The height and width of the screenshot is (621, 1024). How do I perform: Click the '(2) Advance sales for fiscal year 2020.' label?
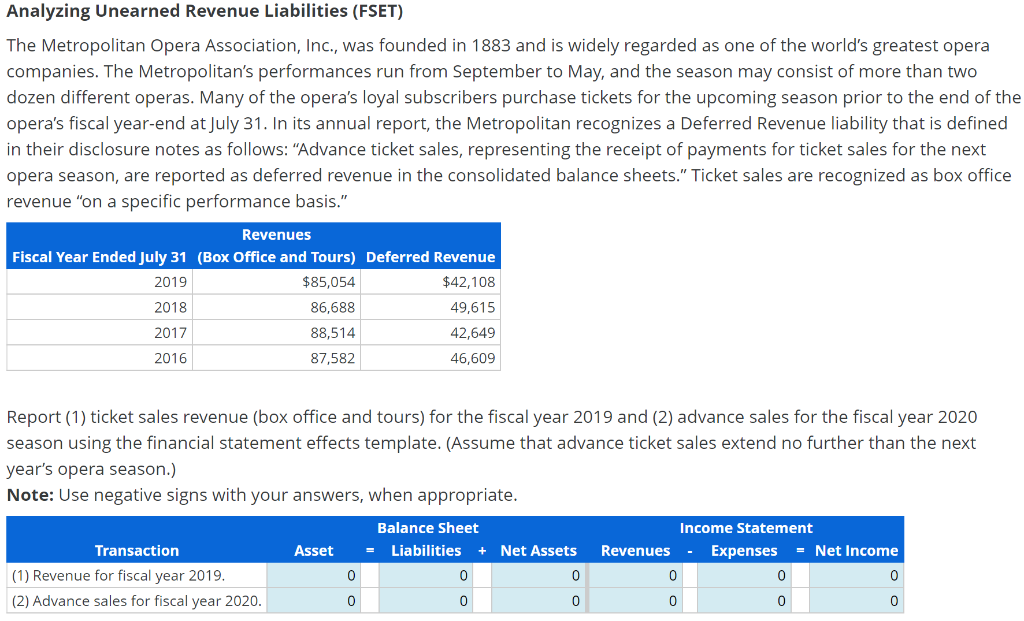tap(136, 601)
